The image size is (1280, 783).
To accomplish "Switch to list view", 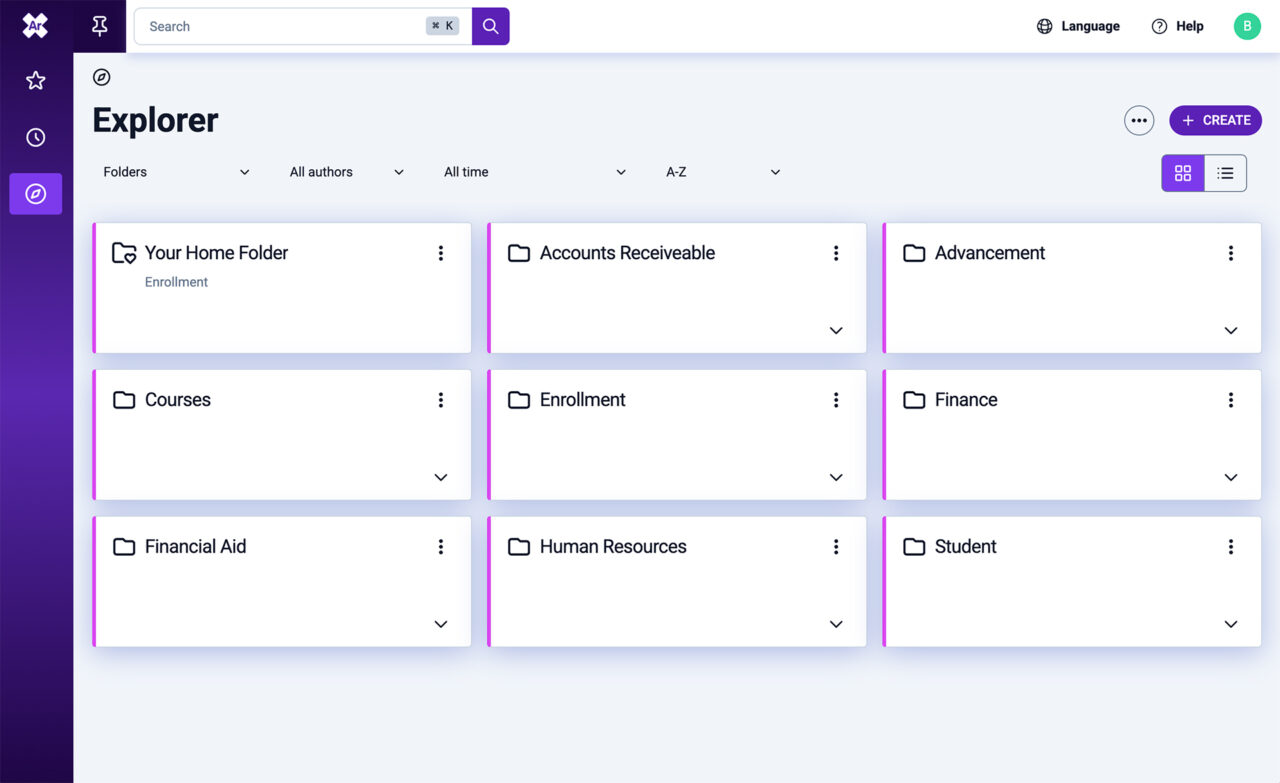I will pos(1225,173).
